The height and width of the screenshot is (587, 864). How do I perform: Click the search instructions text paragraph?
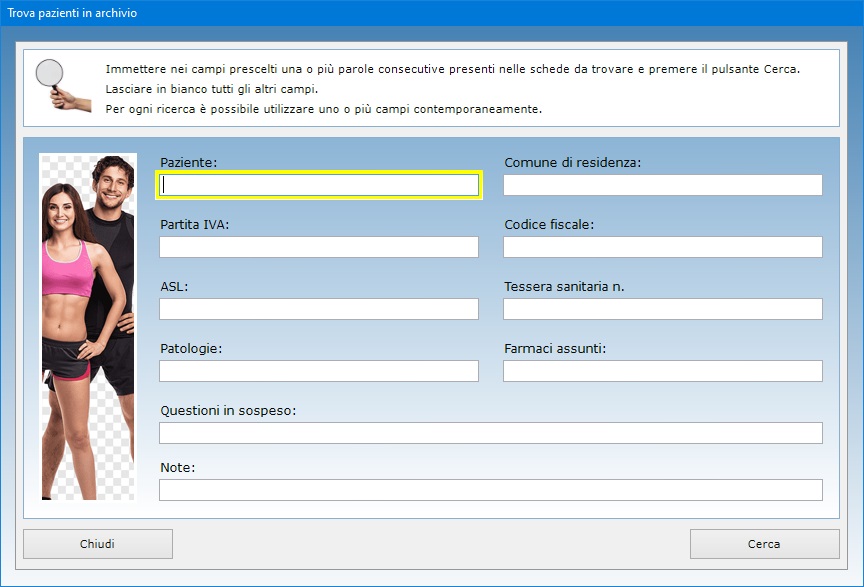[x=452, y=89]
